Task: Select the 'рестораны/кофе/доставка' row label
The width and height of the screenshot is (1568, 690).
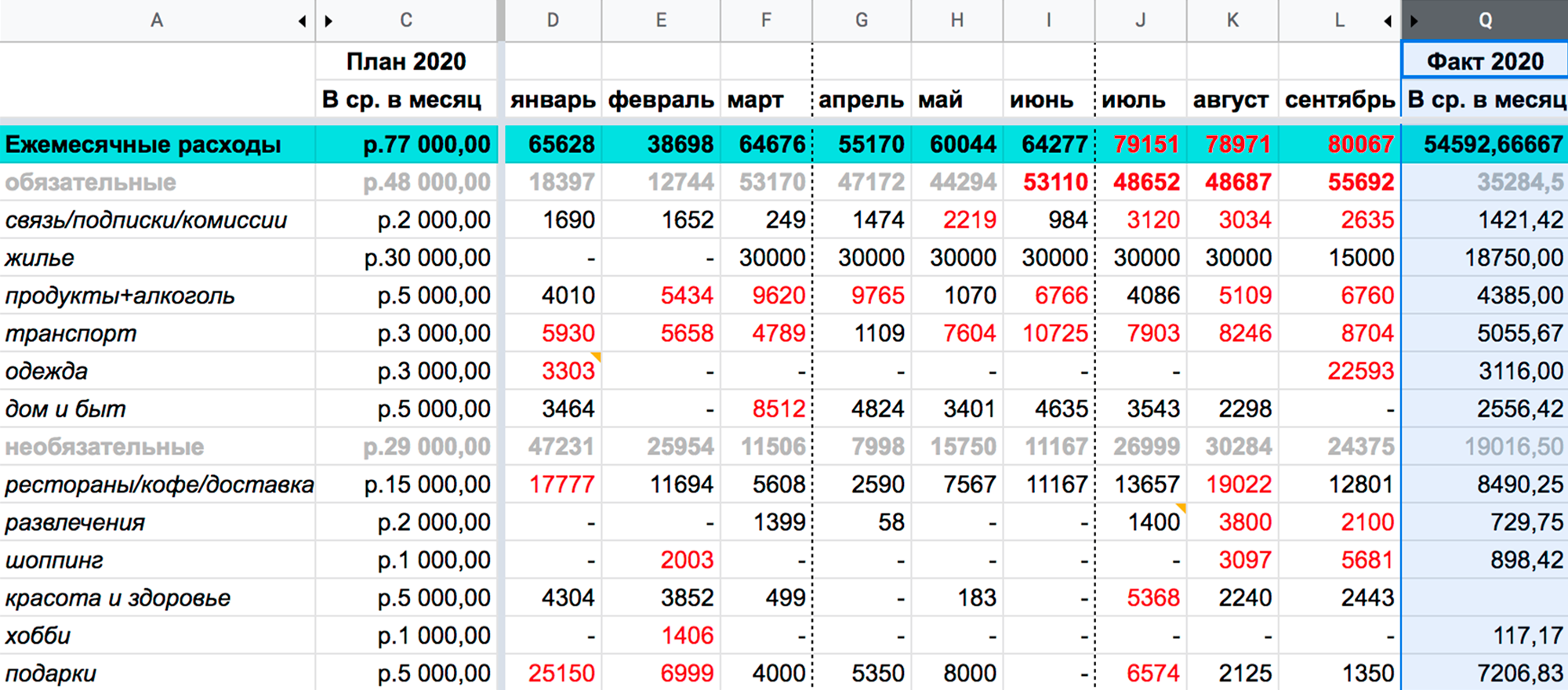Action: tap(158, 485)
